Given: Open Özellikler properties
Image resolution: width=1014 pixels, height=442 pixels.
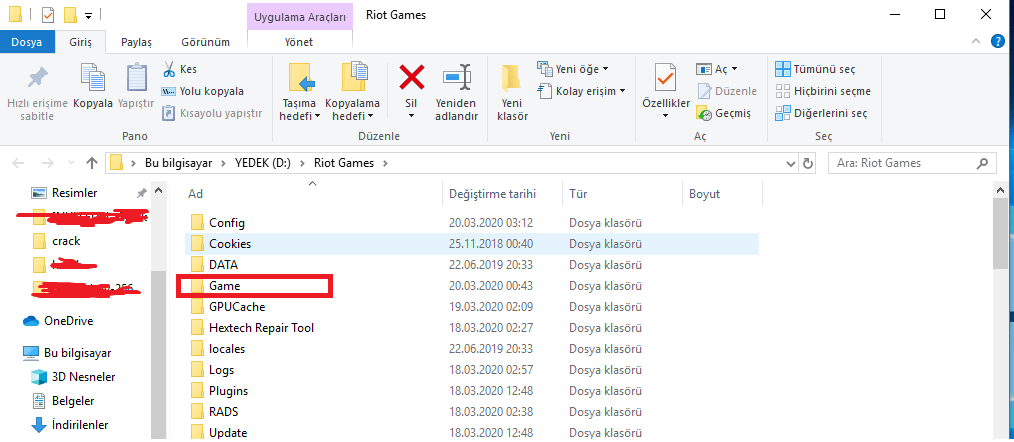Looking at the screenshot, I should point(665,84).
